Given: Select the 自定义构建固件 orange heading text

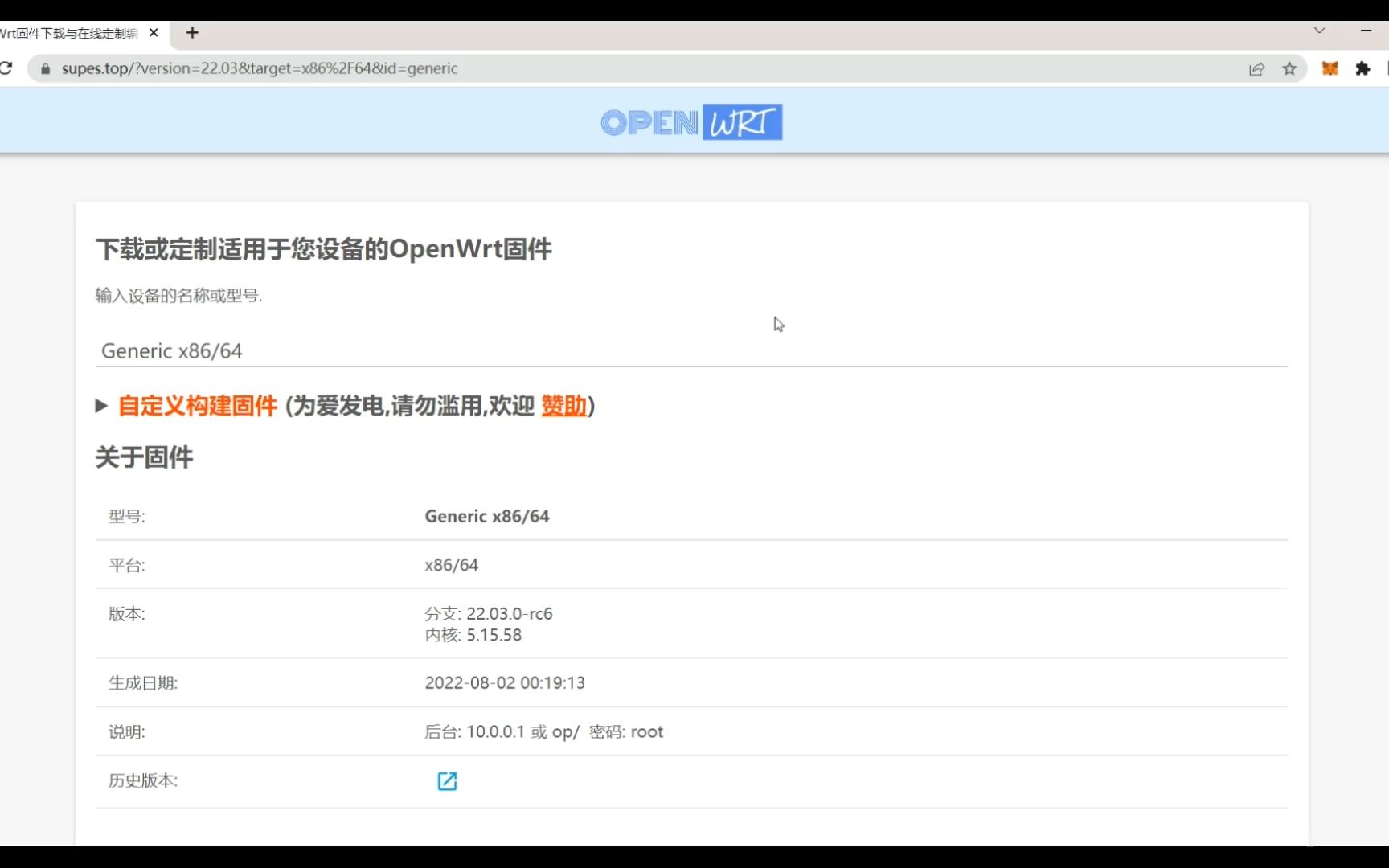Looking at the screenshot, I should coord(198,406).
